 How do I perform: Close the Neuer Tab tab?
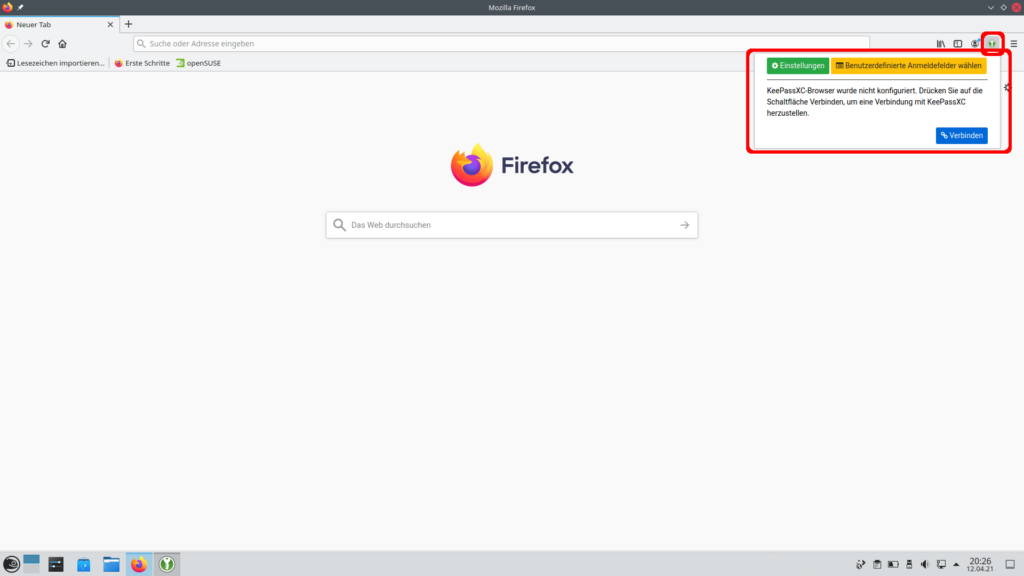tap(110, 24)
